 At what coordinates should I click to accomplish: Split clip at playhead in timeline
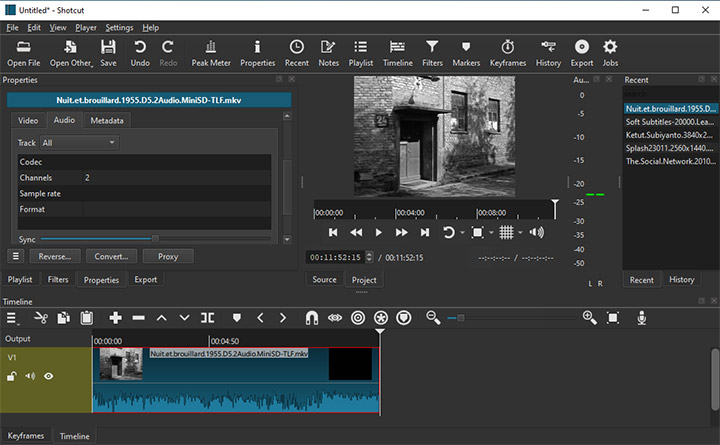[x=207, y=318]
